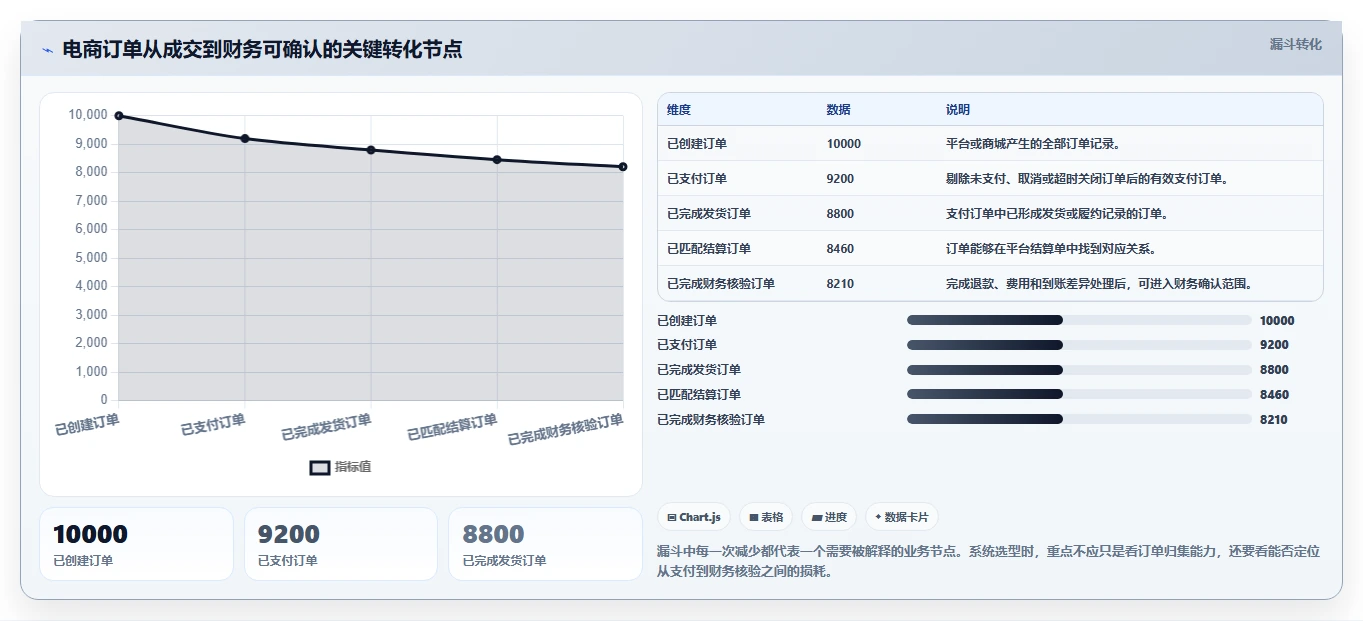
Task: Click the 已支付订单 progress bar
Action: point(1079,345)
